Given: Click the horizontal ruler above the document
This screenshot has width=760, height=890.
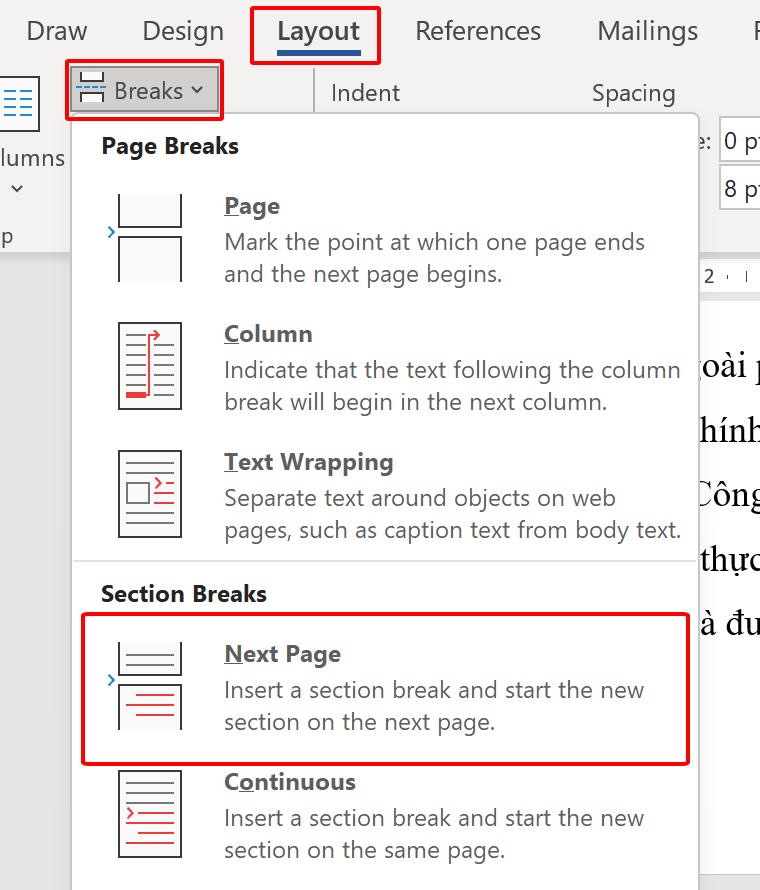Looking at the screenshot, I should pyautogui.click(x=728, y=277).
